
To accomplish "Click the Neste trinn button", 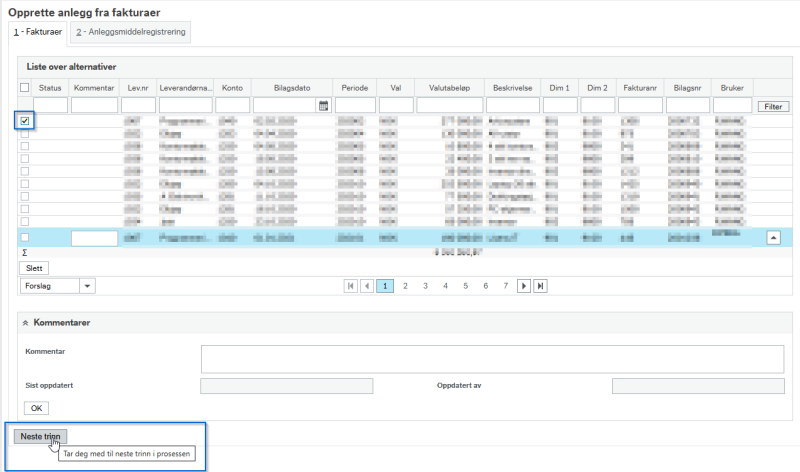I will click(40, 436).
